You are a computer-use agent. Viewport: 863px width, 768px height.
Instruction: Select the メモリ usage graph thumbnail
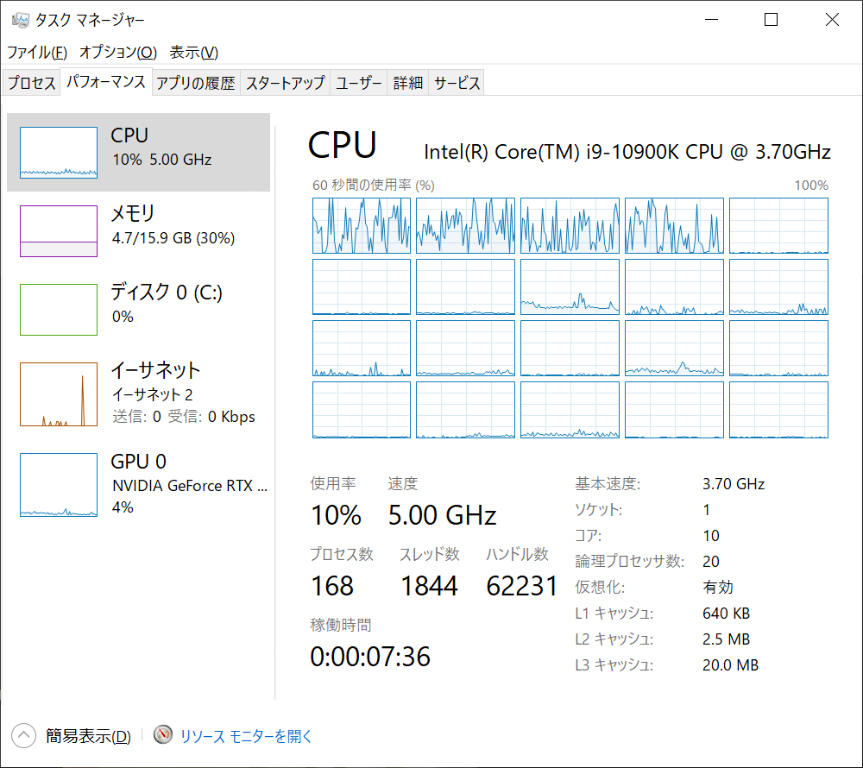pyautogui.click(x=59, y=231)
